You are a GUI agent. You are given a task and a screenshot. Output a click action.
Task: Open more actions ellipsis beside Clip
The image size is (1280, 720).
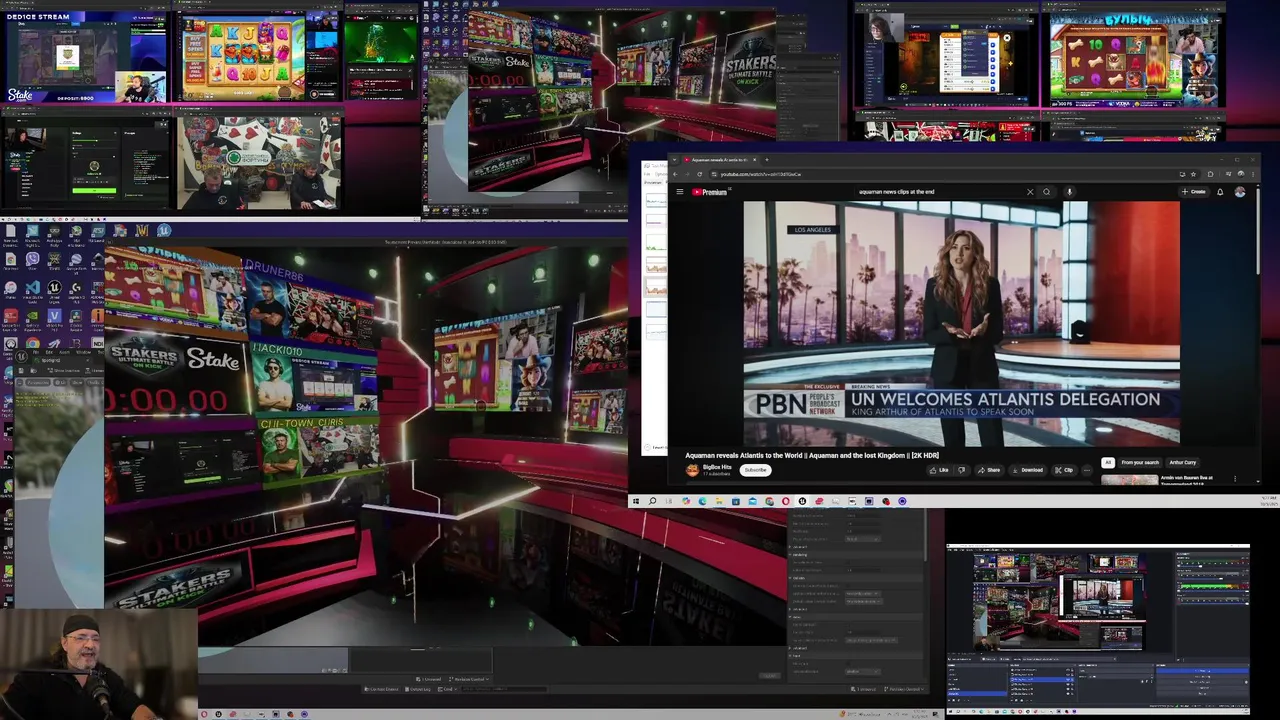pos(1087,470)
